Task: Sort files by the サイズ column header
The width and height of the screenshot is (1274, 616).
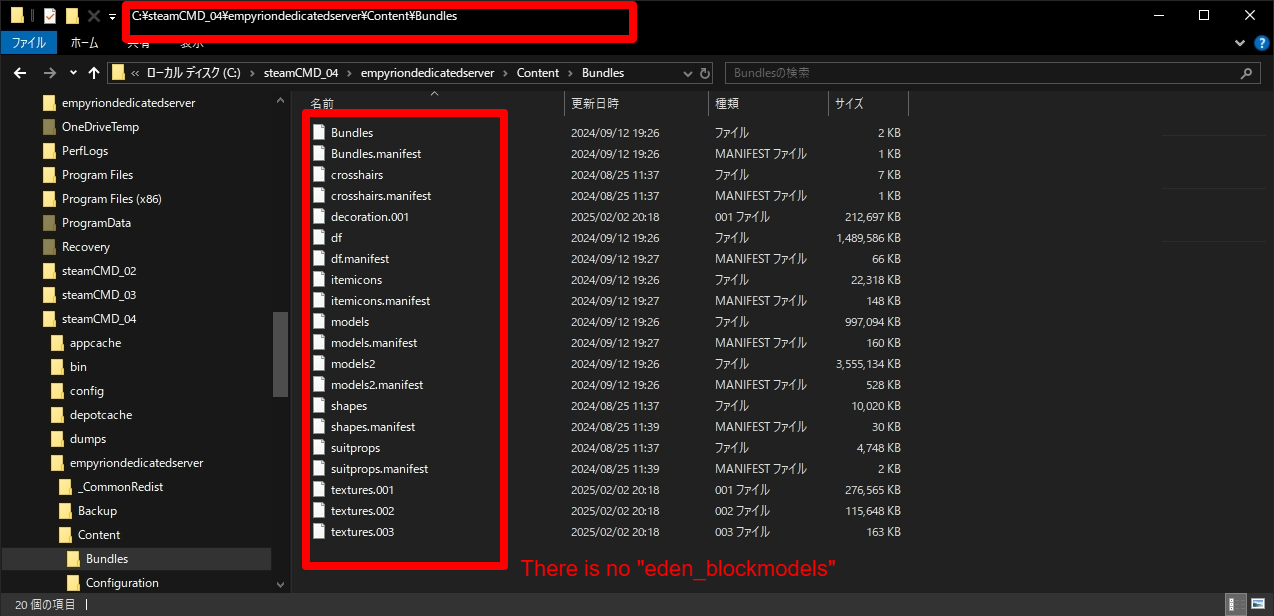Action: pyautogui.click(x=849, y=103)
